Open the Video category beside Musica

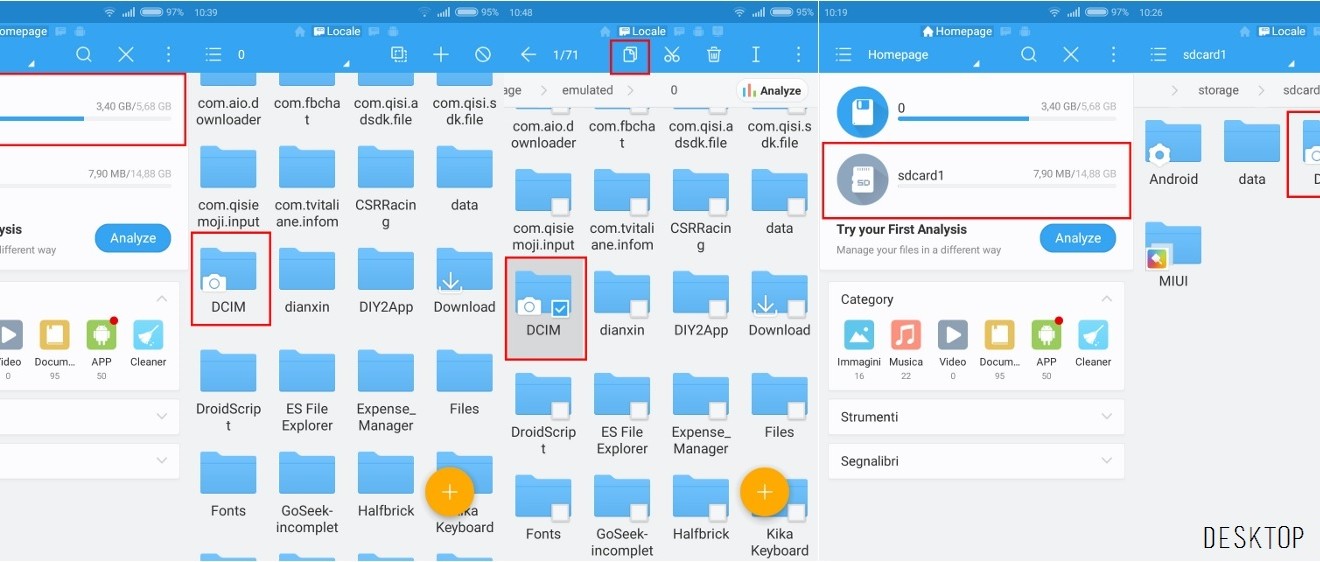(x=953, y=334)
